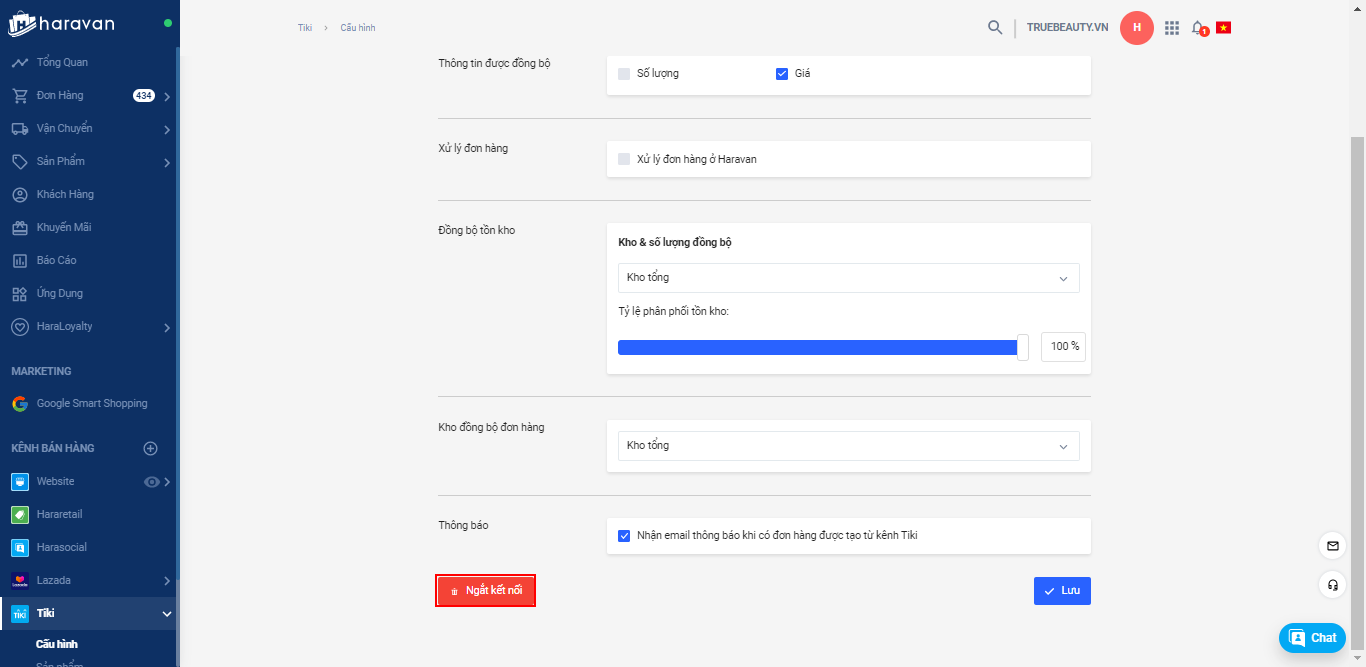Enable the Số lượng checkbox
Screen dimensions: 1366x667
[x=624, y=73]
